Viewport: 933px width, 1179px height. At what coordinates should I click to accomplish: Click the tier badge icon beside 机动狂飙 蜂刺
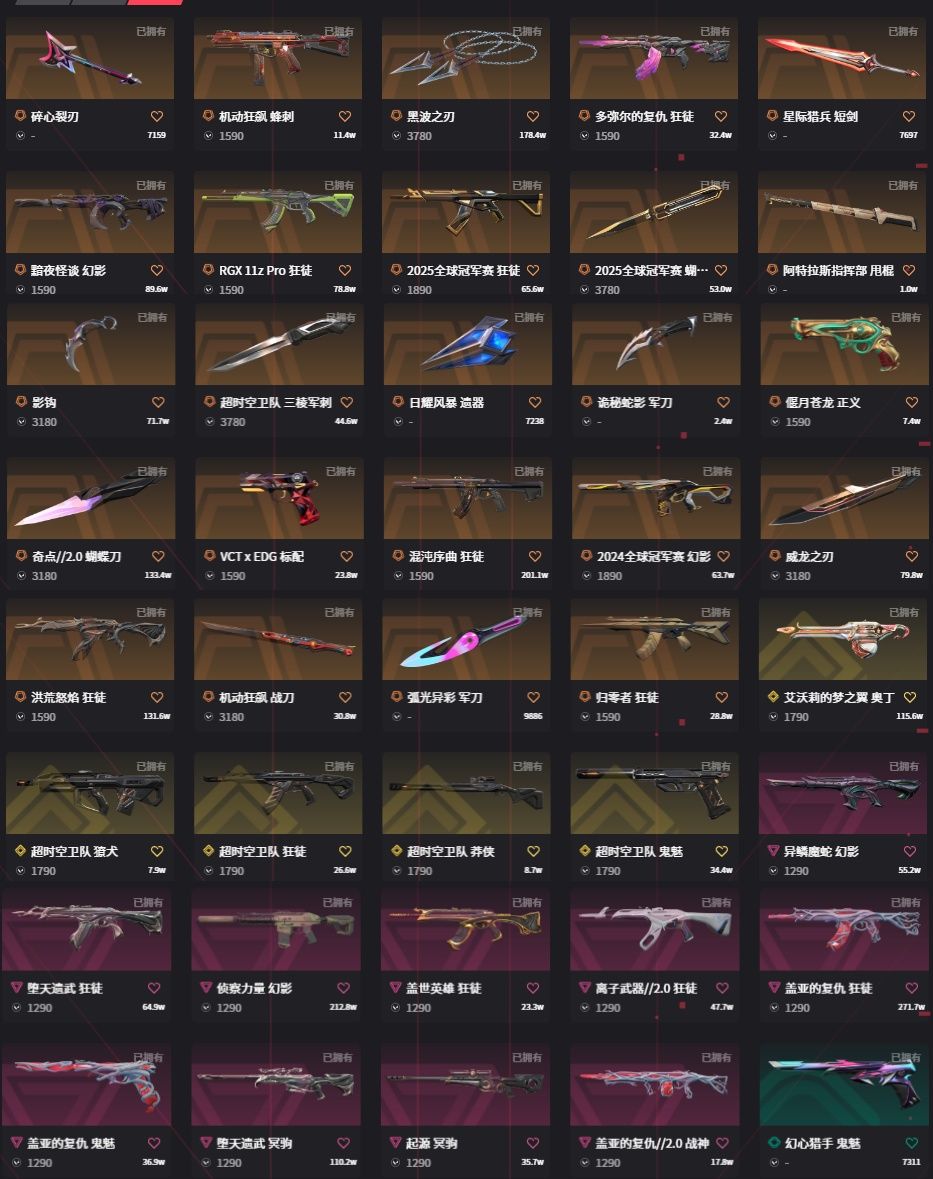tap(208, 116)
